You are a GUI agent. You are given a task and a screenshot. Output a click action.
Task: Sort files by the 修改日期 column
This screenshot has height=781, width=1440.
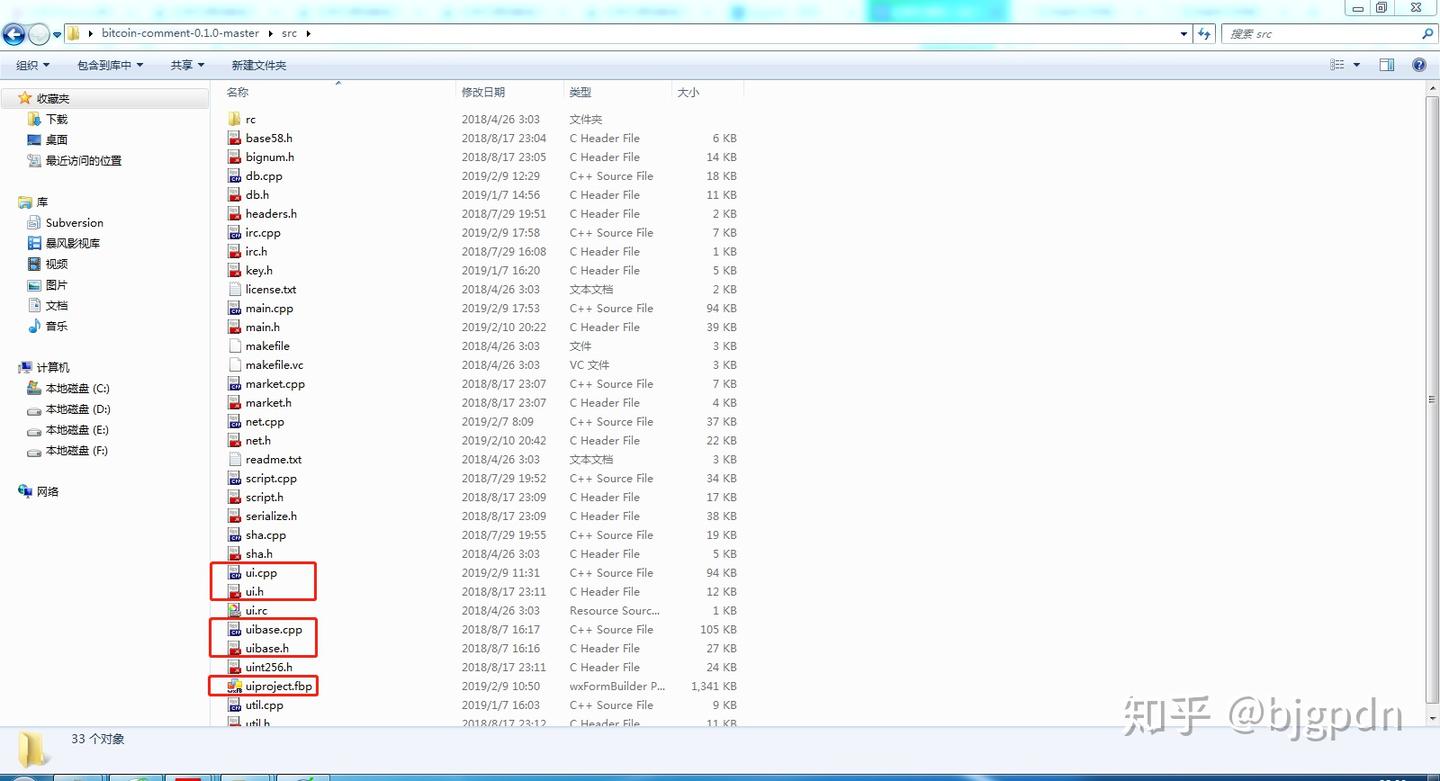coord(509,92)
